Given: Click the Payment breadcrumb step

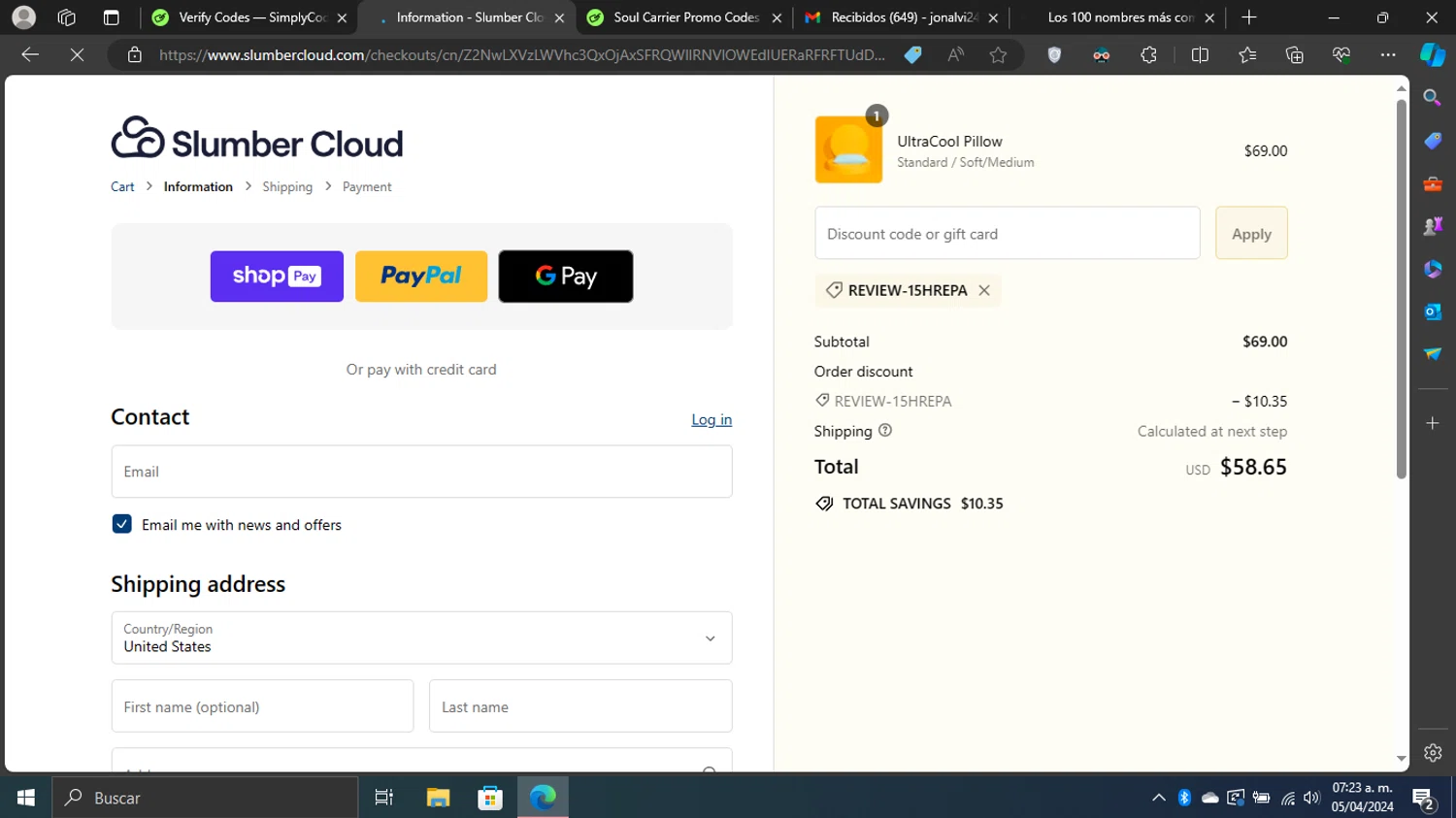Looking at the screenshot, I should pos(367,186).
